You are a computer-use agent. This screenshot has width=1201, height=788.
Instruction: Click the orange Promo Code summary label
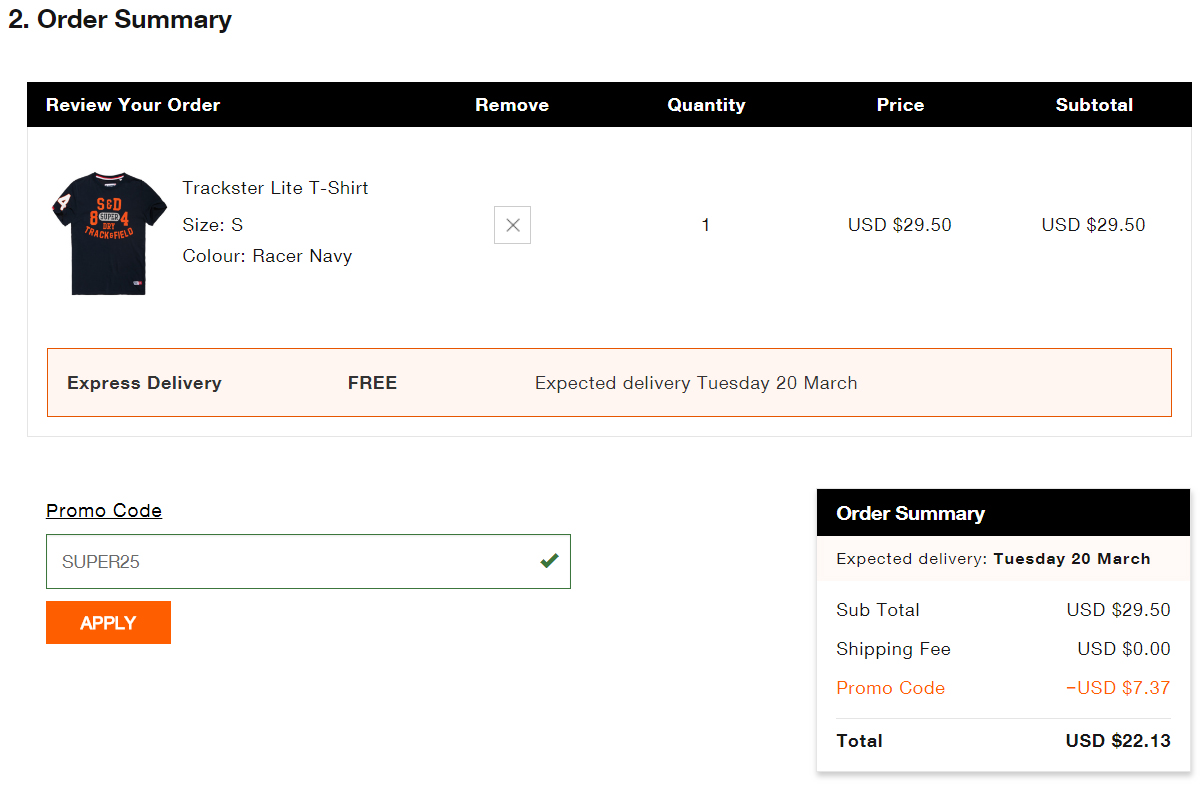(890, 688)
